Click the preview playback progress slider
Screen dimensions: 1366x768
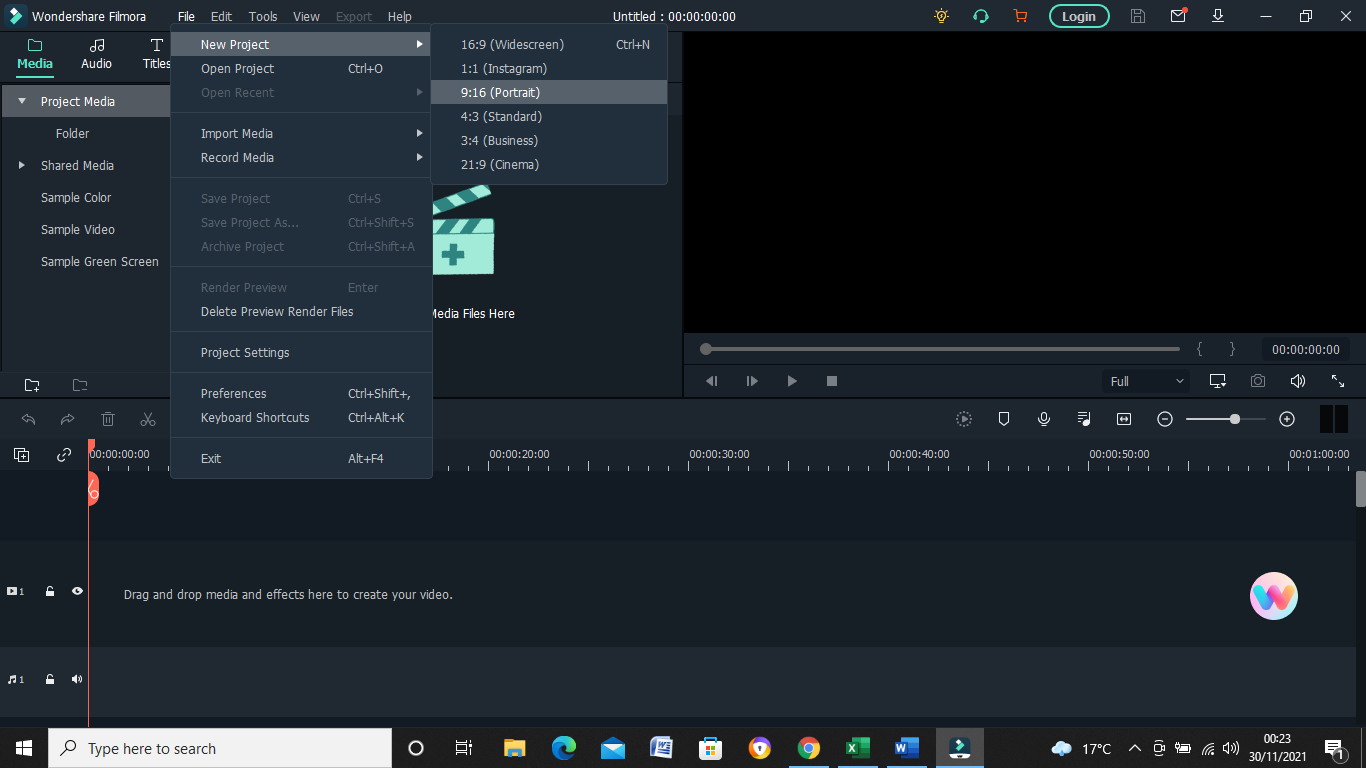tap(940, 349)
